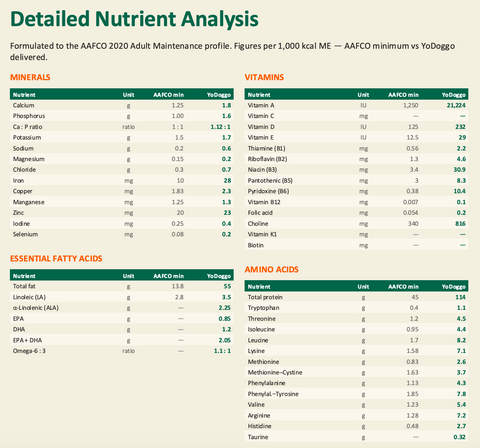Click Taurine YoDoggo value 0.32
The width and height of the screenshot is (480, 448).
point(460,437)
